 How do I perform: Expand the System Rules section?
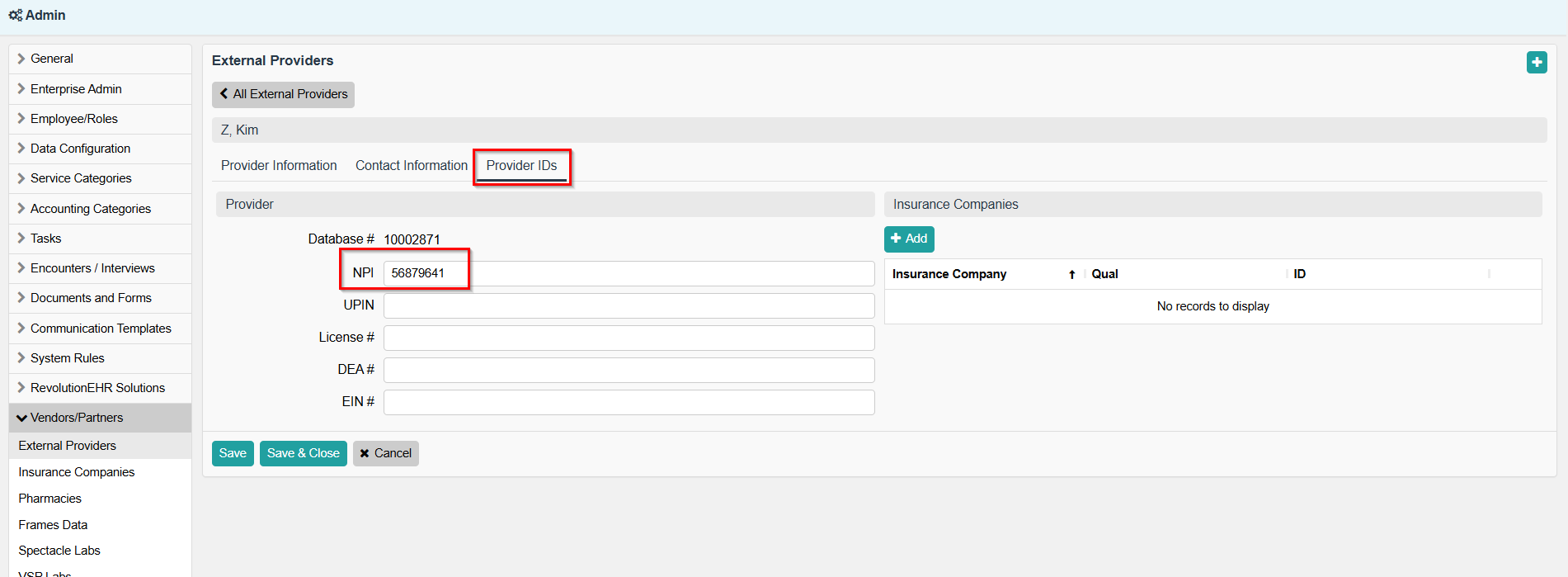tap(67, 358)
